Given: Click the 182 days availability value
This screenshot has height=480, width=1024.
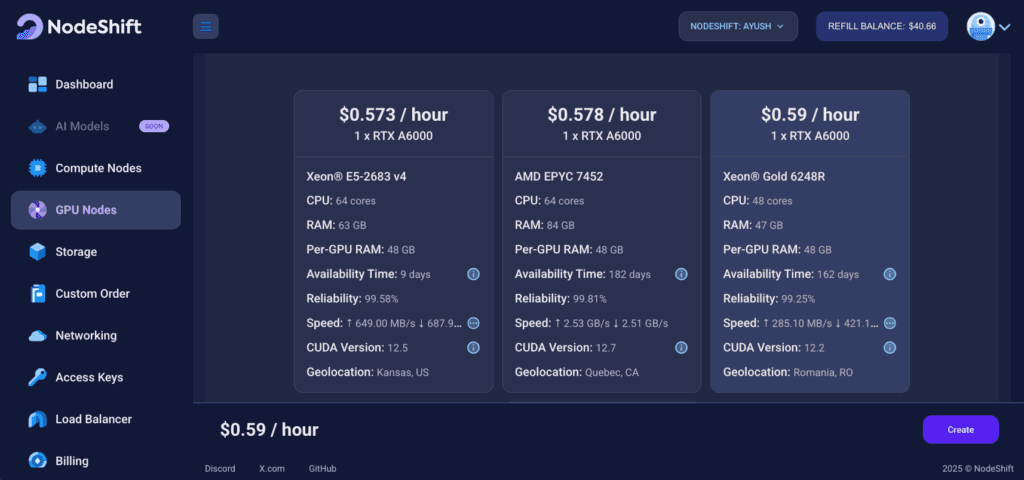Looking at the screenshot, I should pos(630,274).
